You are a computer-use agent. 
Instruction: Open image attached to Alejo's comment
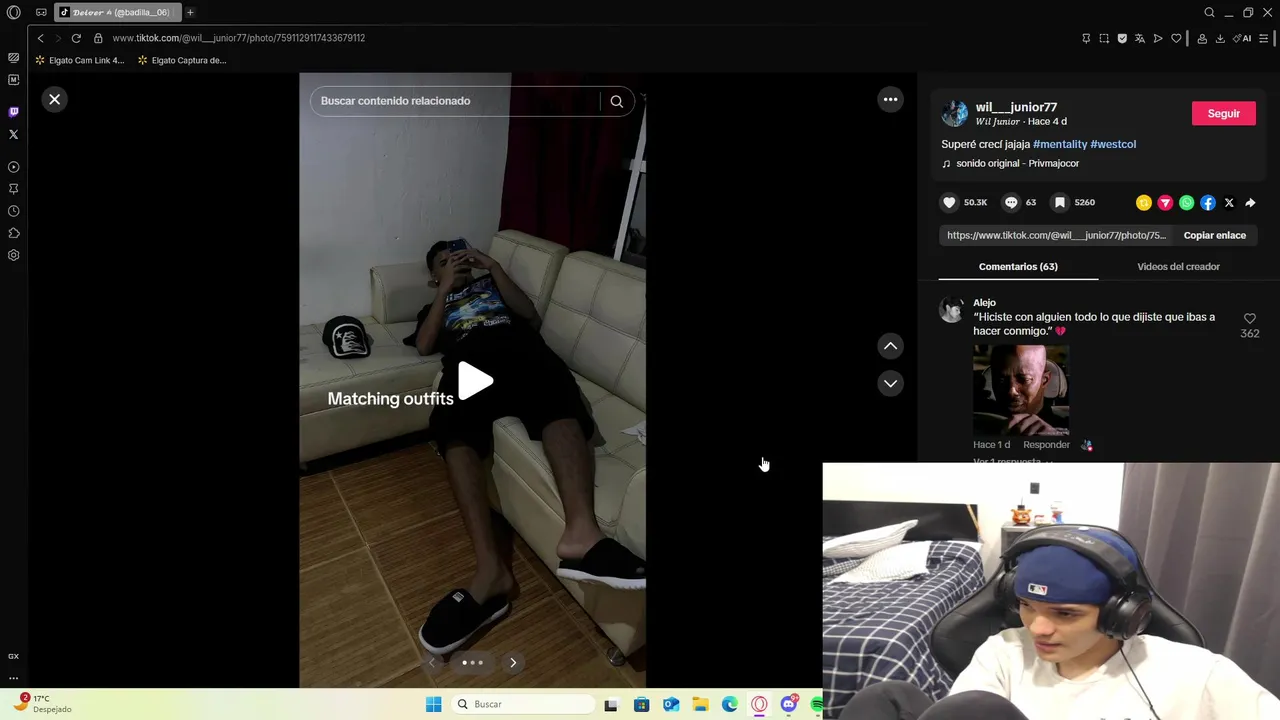(1021, 390)
